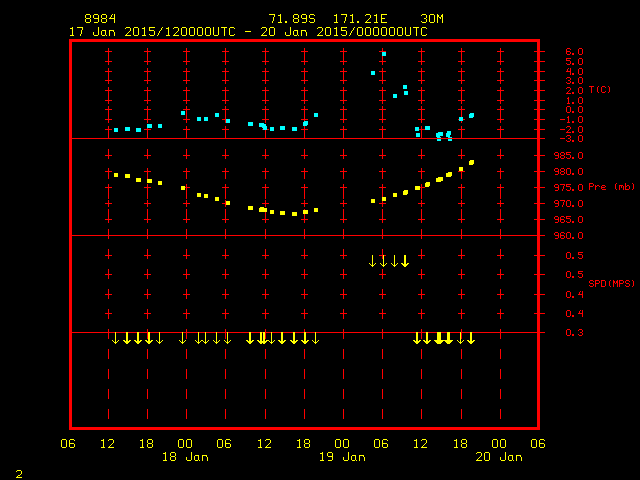Click the 6.0 temperature tick label
The width and height of the screenshot is (640, 480).
pyautogui.click(x=574, y=52)
